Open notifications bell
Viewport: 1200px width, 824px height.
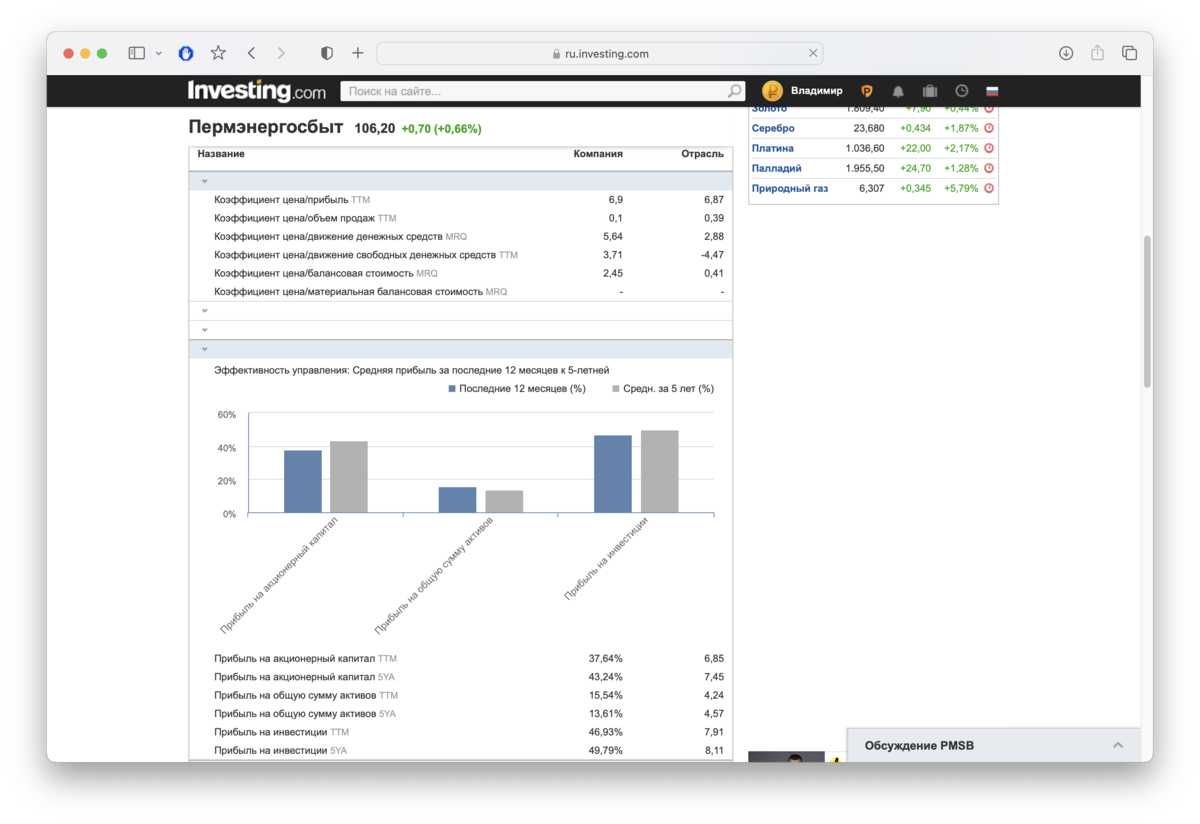coord(898,91)
